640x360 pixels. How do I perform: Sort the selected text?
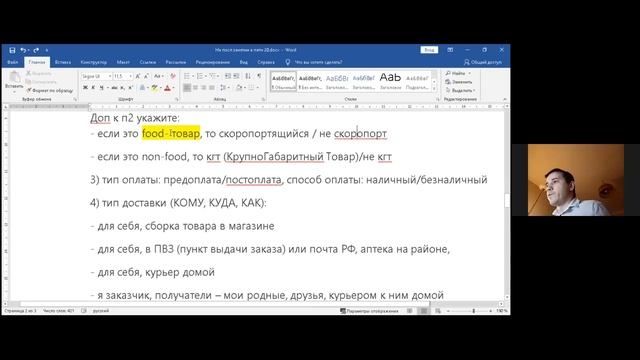pos(248,76)
